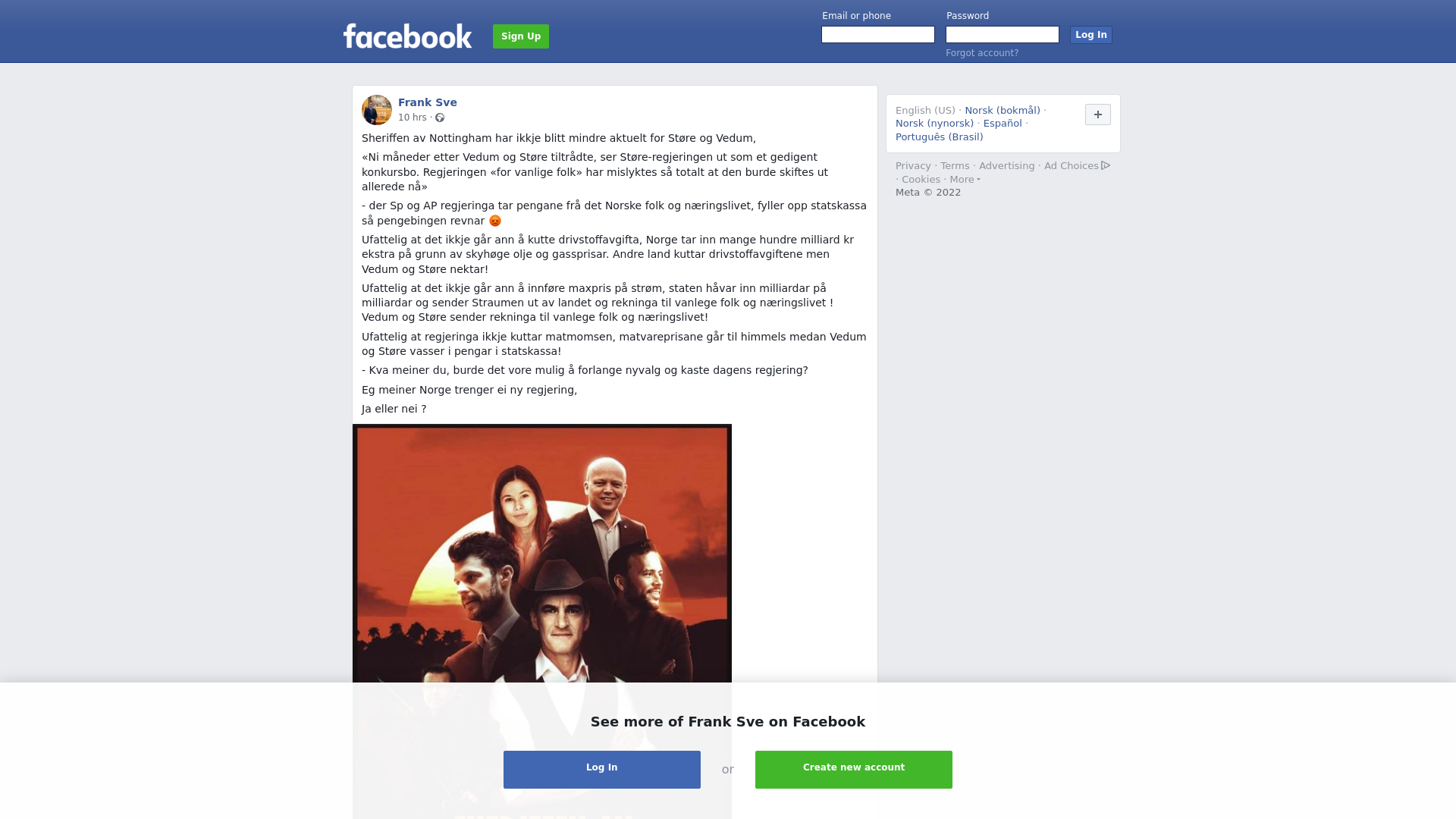This screenshot has width=1456, height=819.
Task: Click the public globe privacy icon
Action: [x=440, y=118]
